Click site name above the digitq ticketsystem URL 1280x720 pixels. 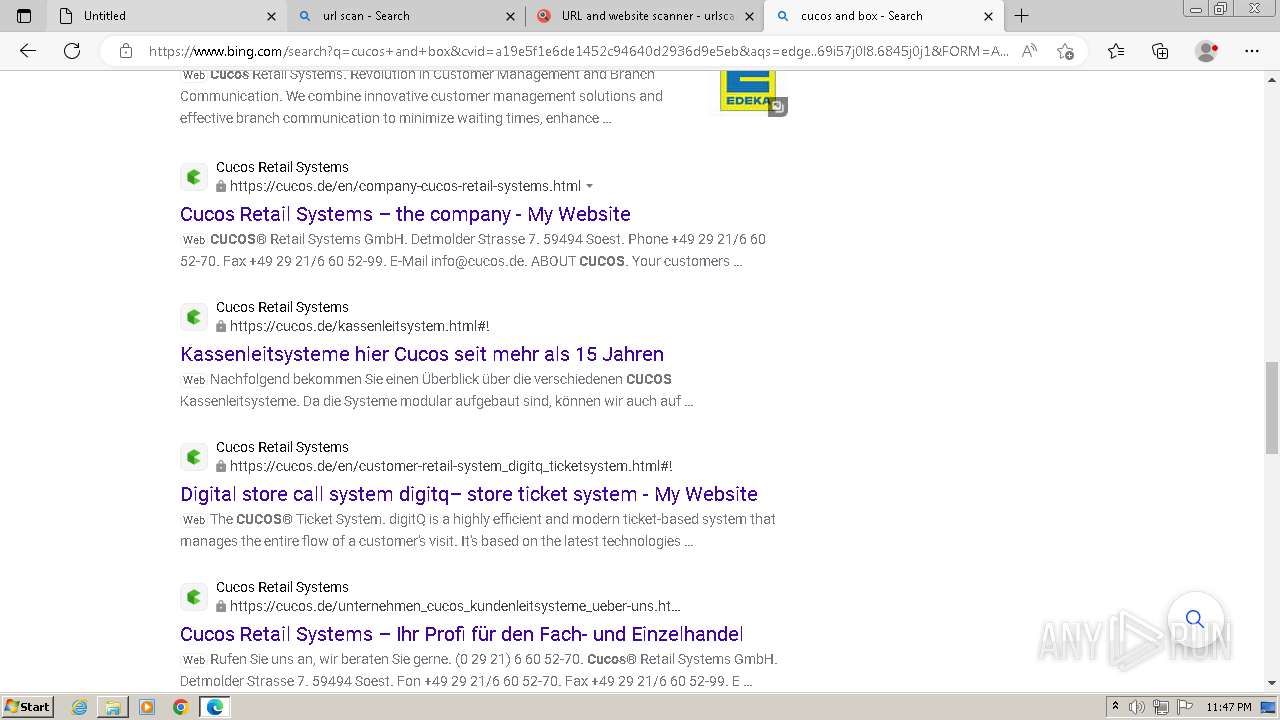click(282, 447)
